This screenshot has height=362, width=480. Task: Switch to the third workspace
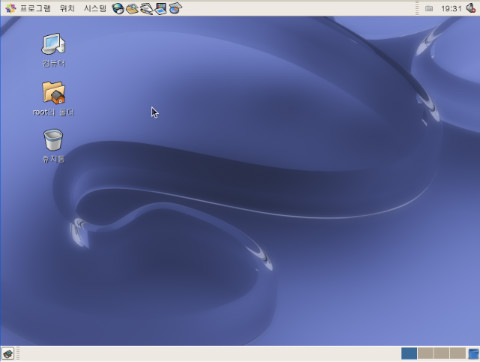441,353
